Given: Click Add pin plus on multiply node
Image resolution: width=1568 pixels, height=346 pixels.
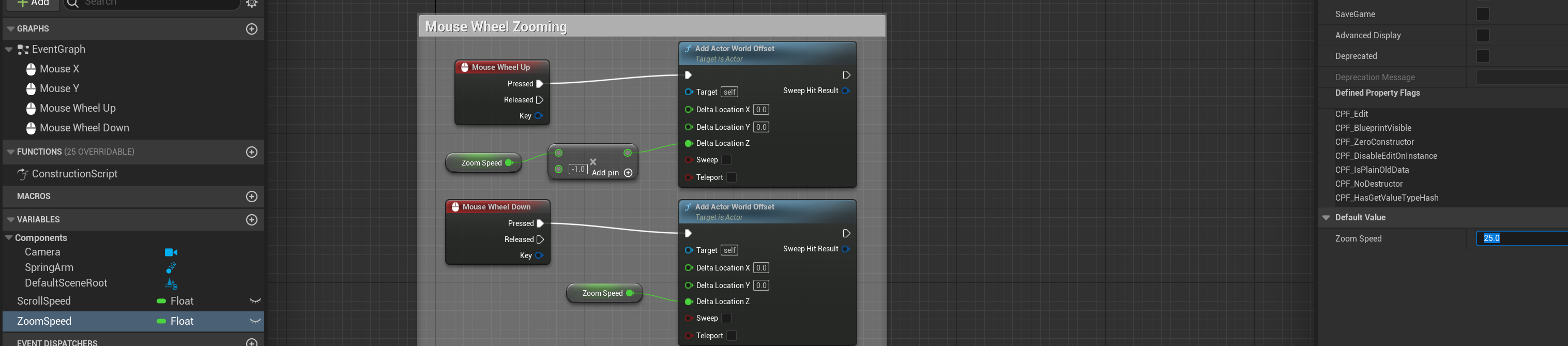Looking at the screenshot, I should pos(628,173).
